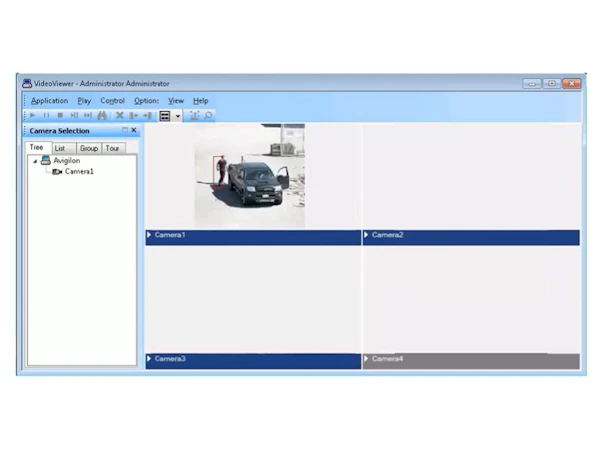Open the Help menu
Screen dimensions: 600x450
click(201, 101)
